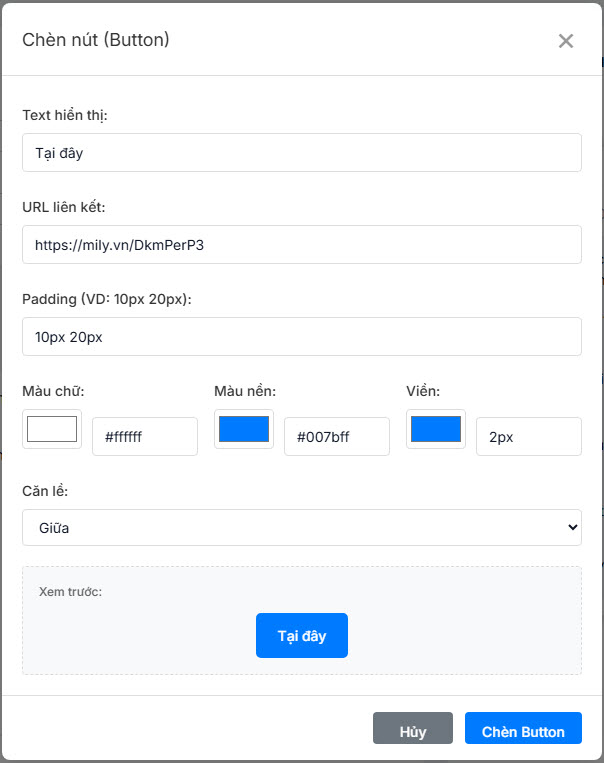
Task: Focus the URL liên kết text field
Action: 301,244
